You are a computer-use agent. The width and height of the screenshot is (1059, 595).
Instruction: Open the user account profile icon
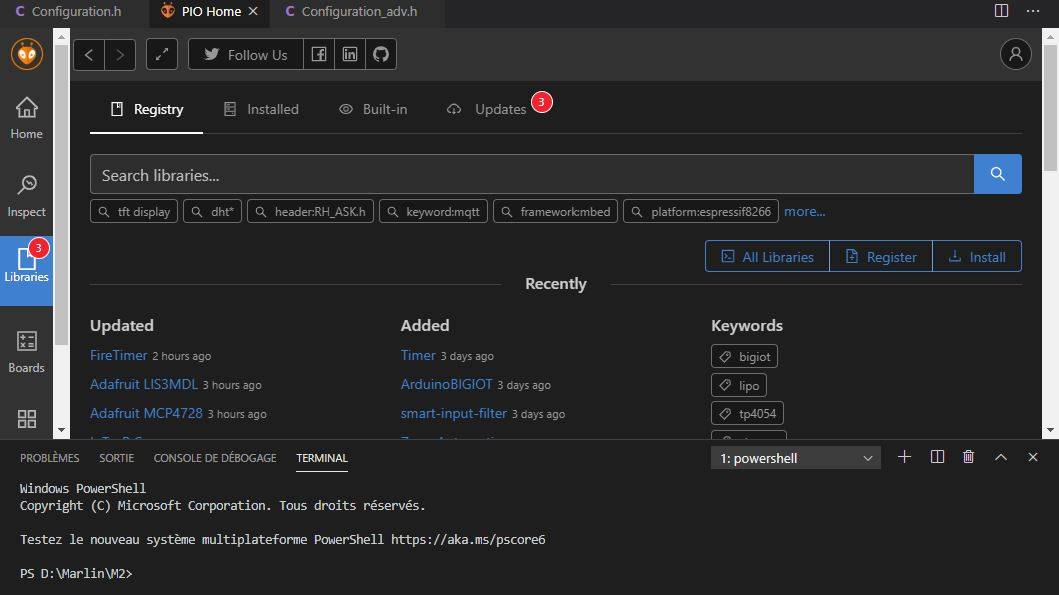coord(1016,54)
